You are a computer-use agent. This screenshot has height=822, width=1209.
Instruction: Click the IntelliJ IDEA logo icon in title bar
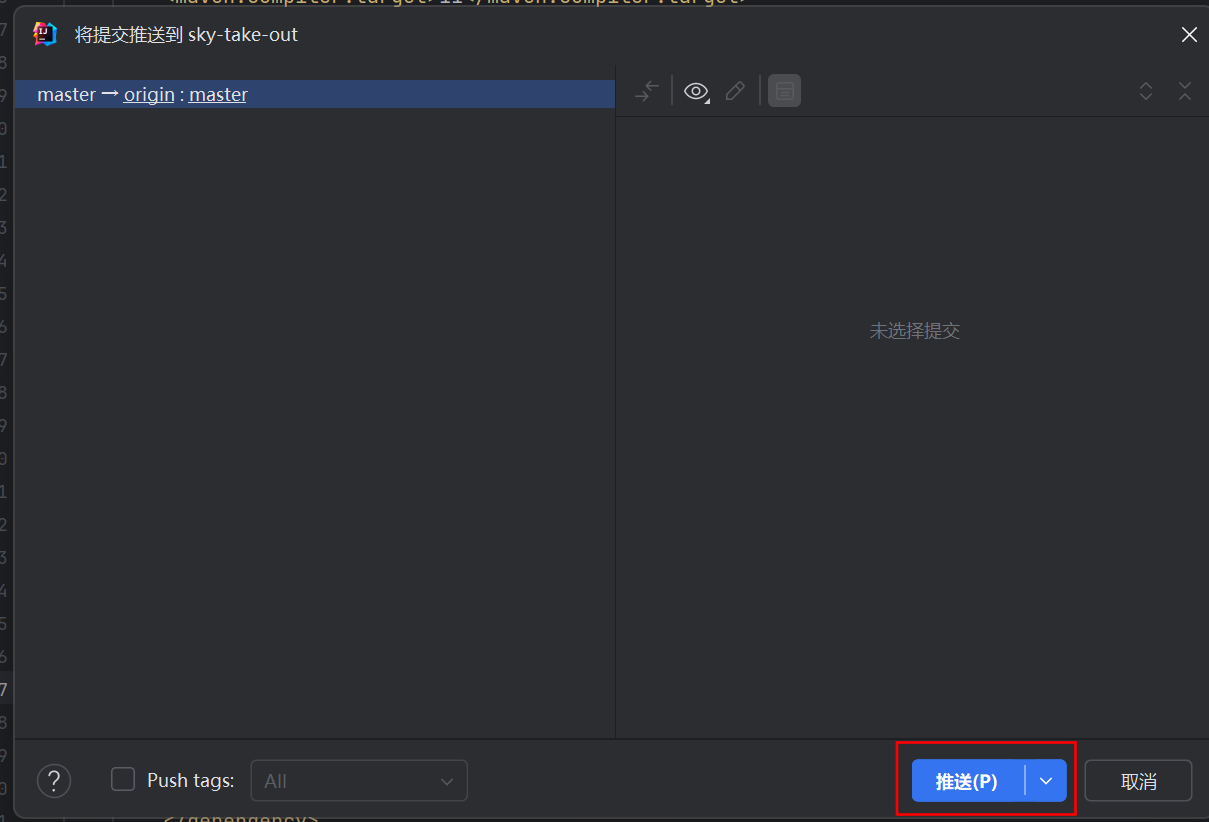(45, 34)
